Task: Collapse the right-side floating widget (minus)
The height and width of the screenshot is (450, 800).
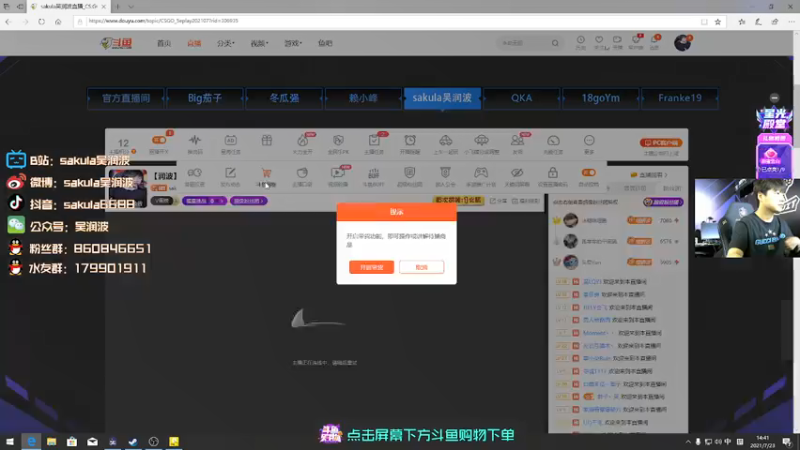Action: (774, 98)
